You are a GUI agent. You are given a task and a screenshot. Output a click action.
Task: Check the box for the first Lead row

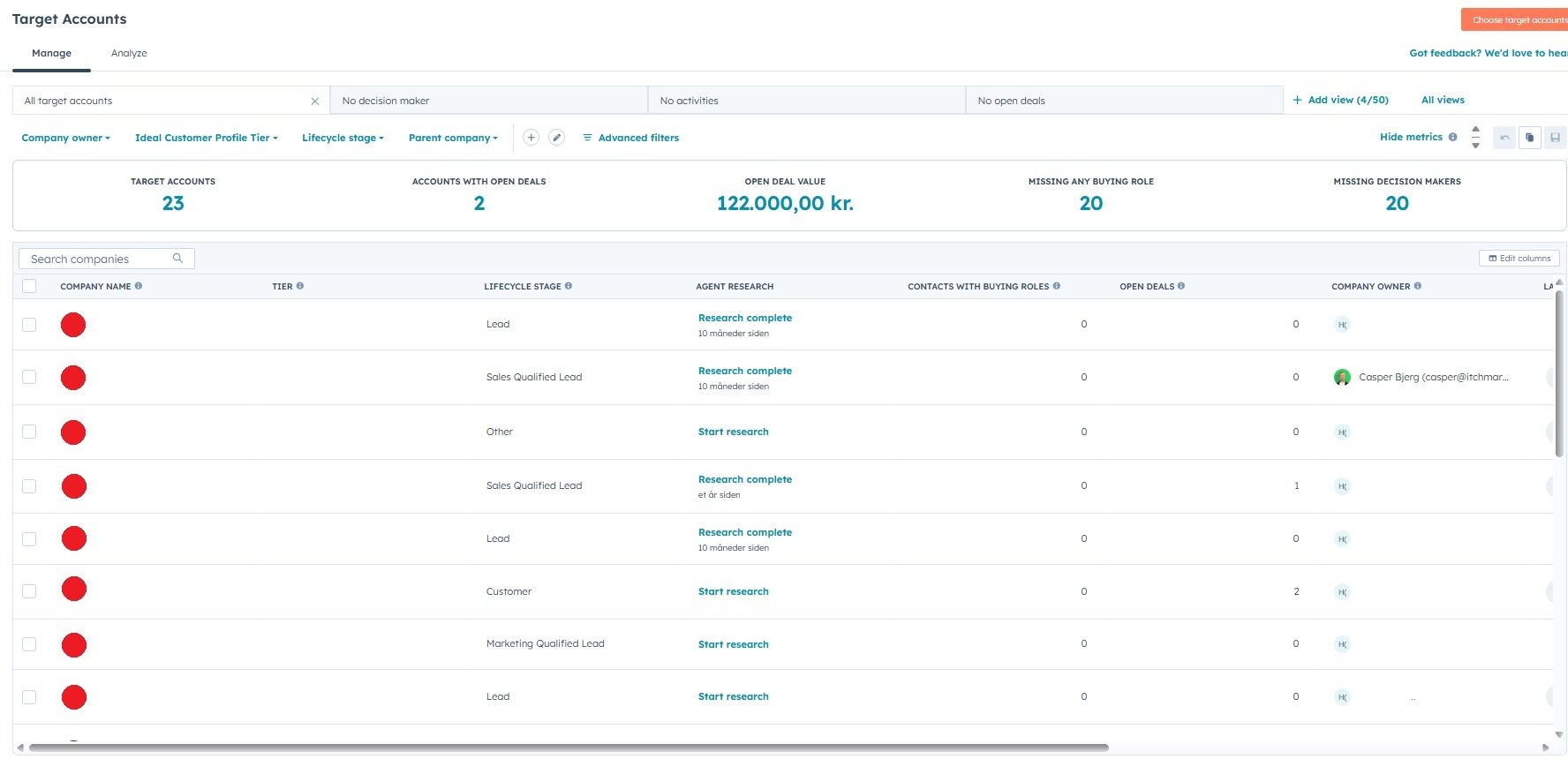(x=29, y=325)
